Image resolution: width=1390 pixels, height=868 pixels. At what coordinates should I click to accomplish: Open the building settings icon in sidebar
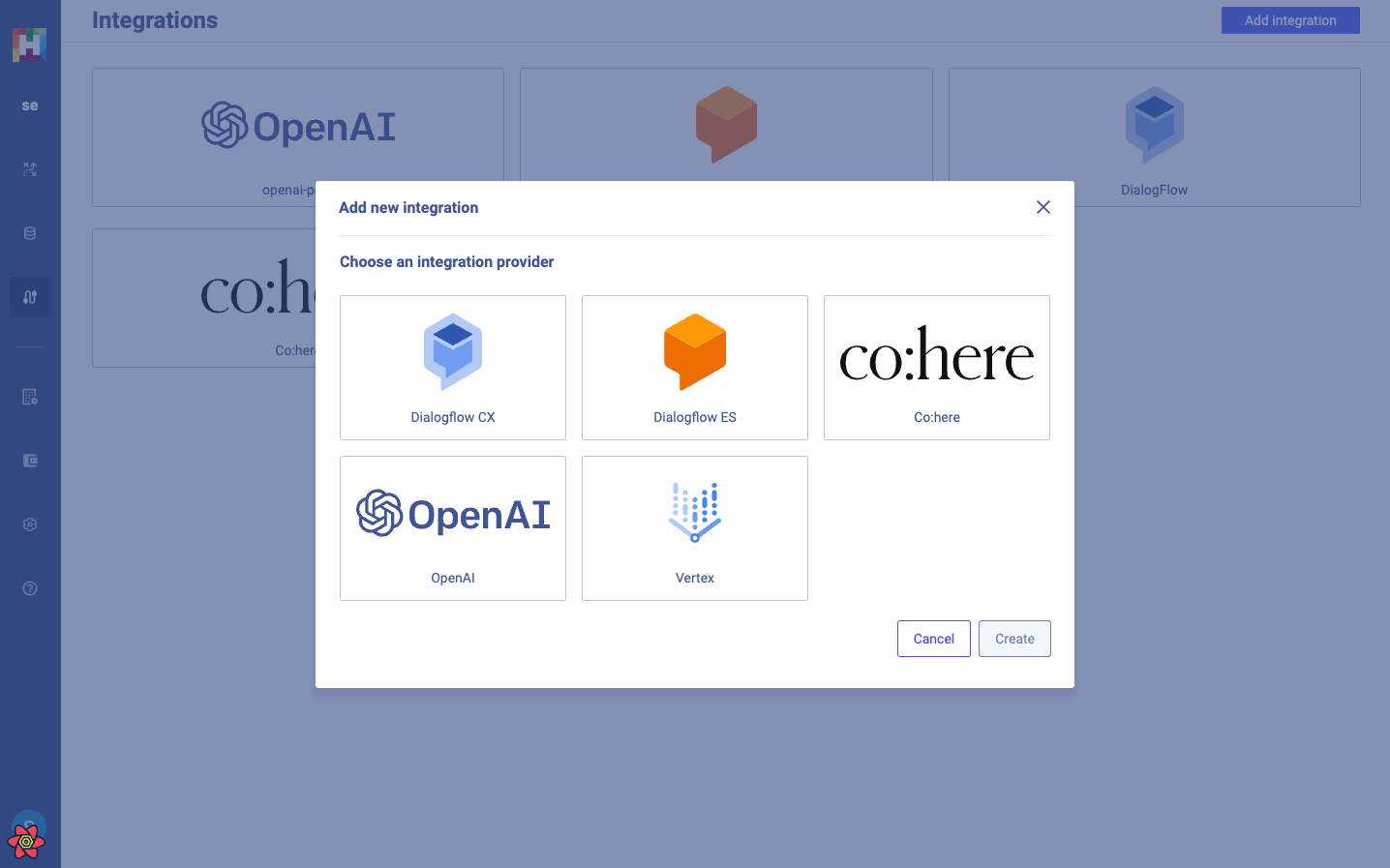(30, 397)
